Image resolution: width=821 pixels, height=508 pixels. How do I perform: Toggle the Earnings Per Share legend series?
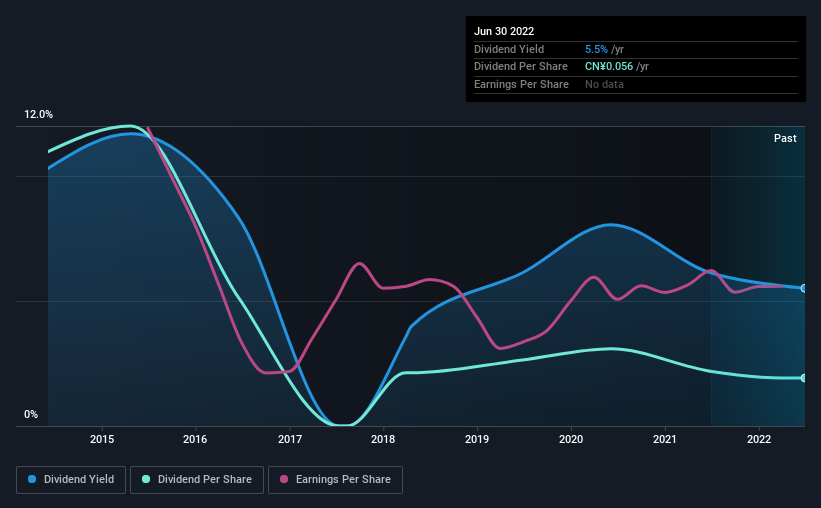click(x=335, y=480)
